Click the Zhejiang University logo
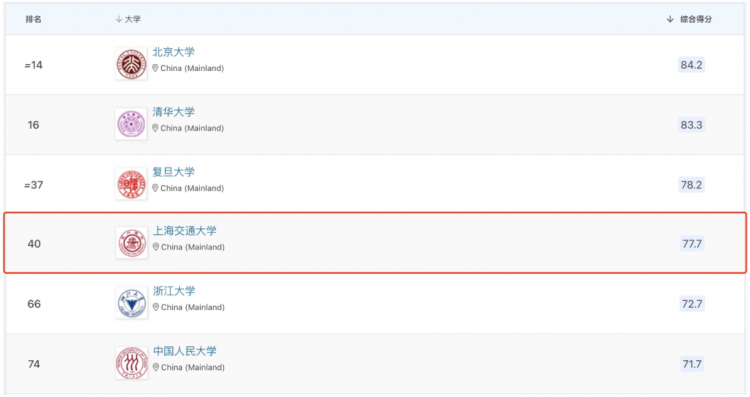Screen dimensions: 750x397 pos(132,303)
